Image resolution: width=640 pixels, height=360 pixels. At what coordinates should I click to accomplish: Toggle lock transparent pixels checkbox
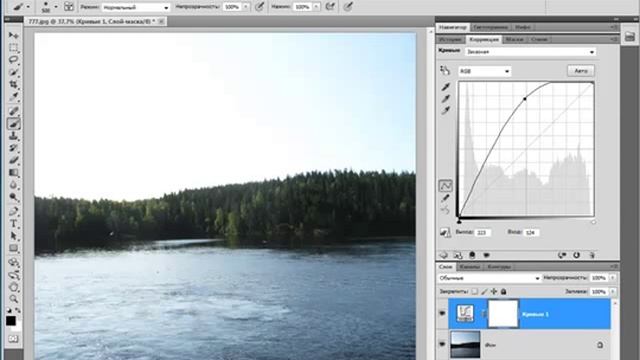coord(474,291)
